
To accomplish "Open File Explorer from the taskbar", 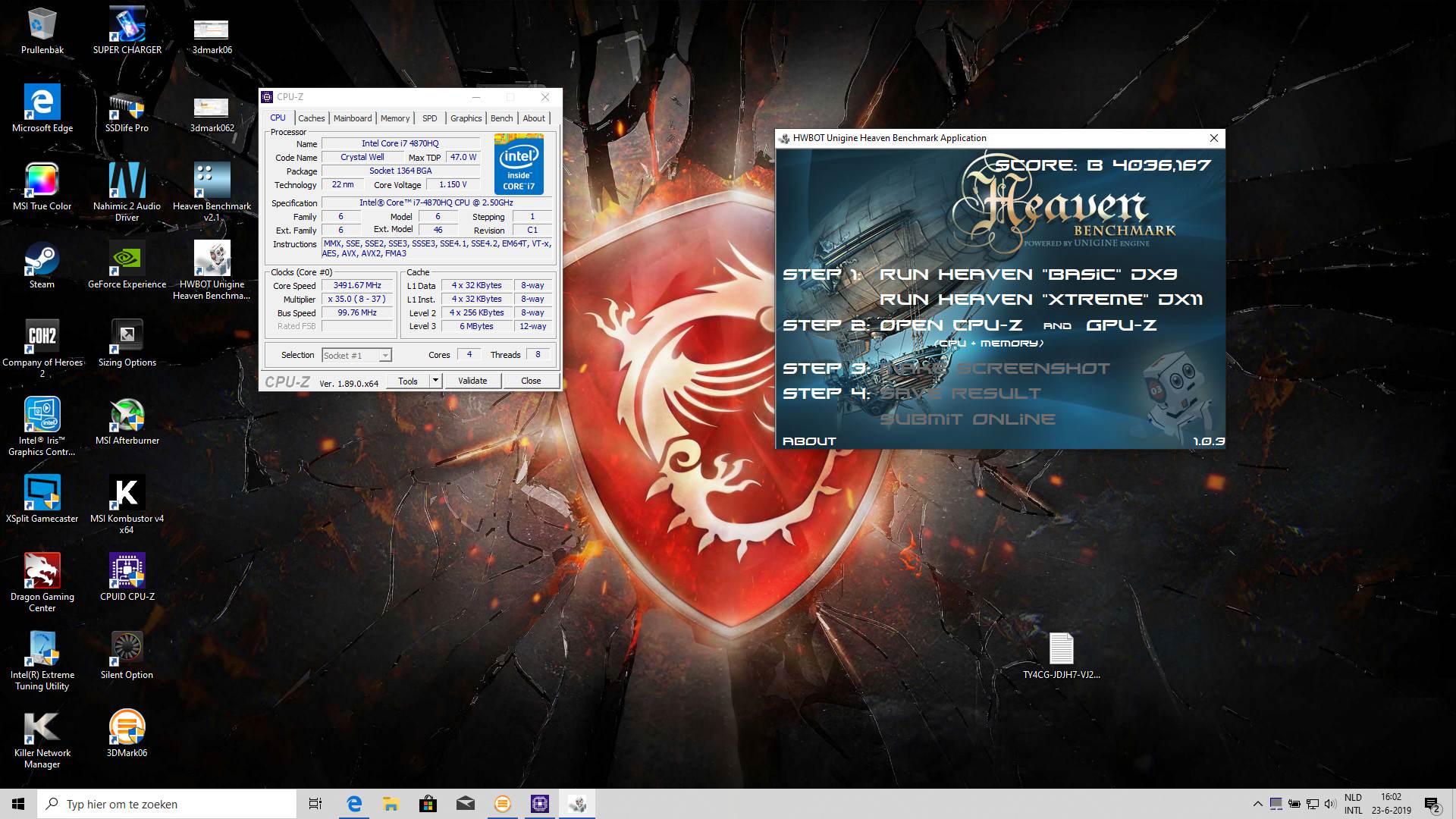I will [x=391, y=804].
